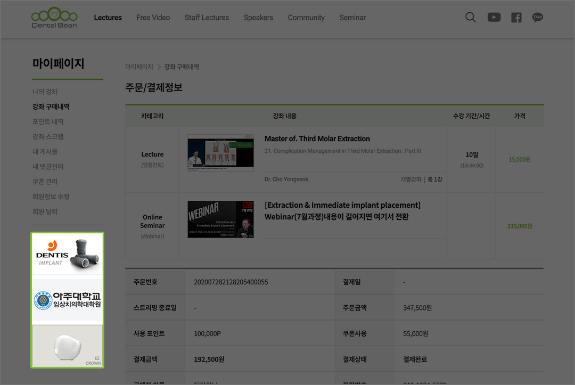Click the 결제완료 payment status
Screen dimensions: 575x385
point(415,359)
